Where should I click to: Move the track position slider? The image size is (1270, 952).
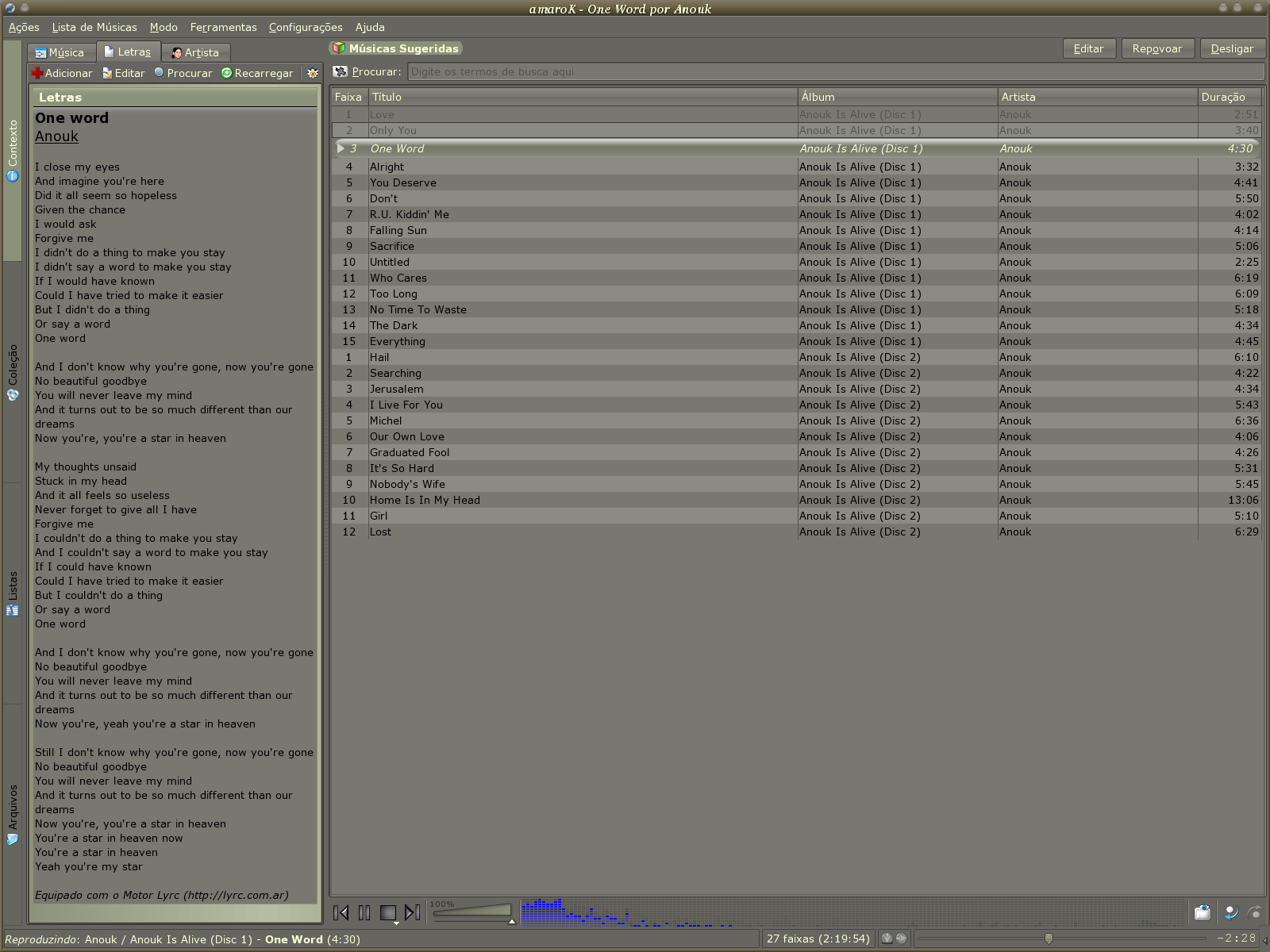tap(1062, 939)
